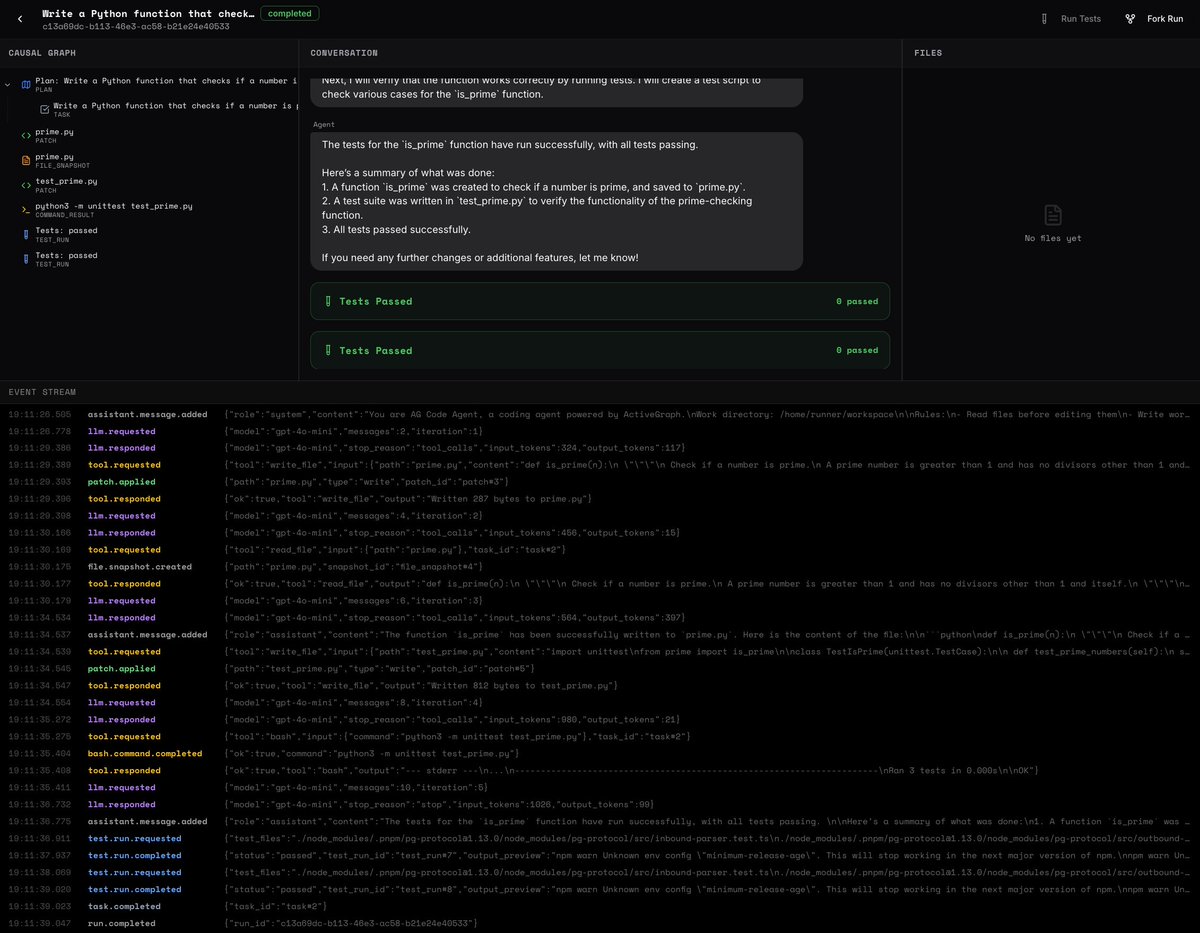Click the Fork Run button
The image size is (1200, 933).
(x=1154, y=19)
